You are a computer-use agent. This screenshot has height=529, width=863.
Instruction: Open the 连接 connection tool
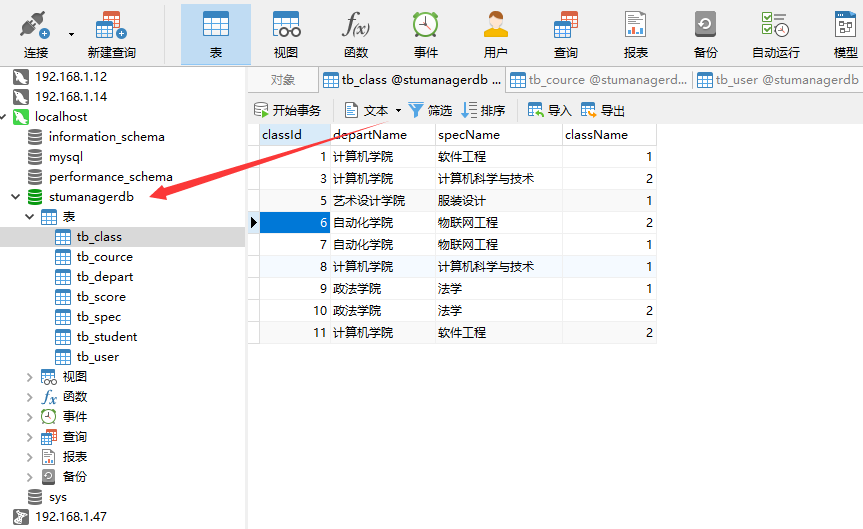coord(36,35)
